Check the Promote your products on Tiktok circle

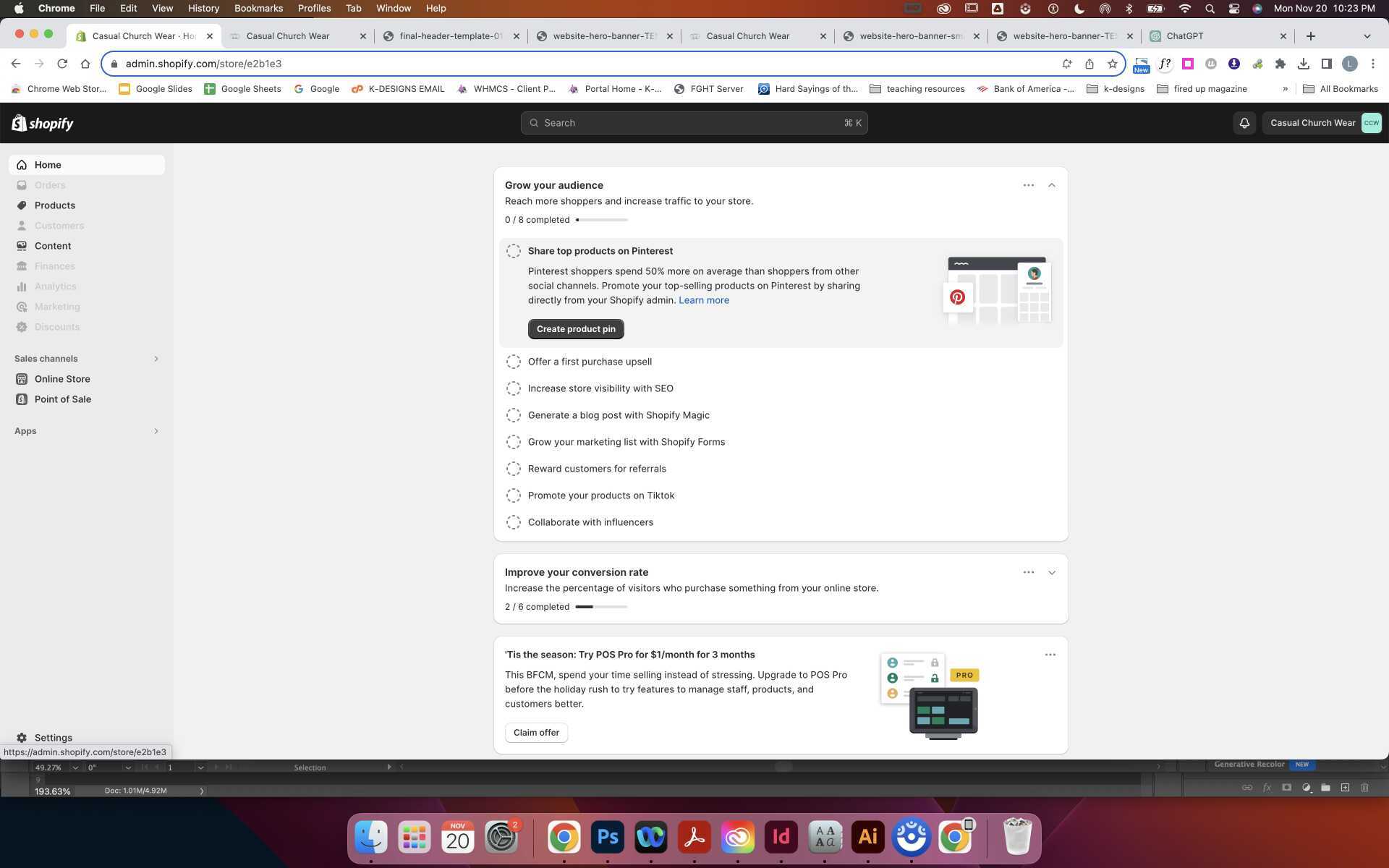pyautogui.click(x=514, y=495)
